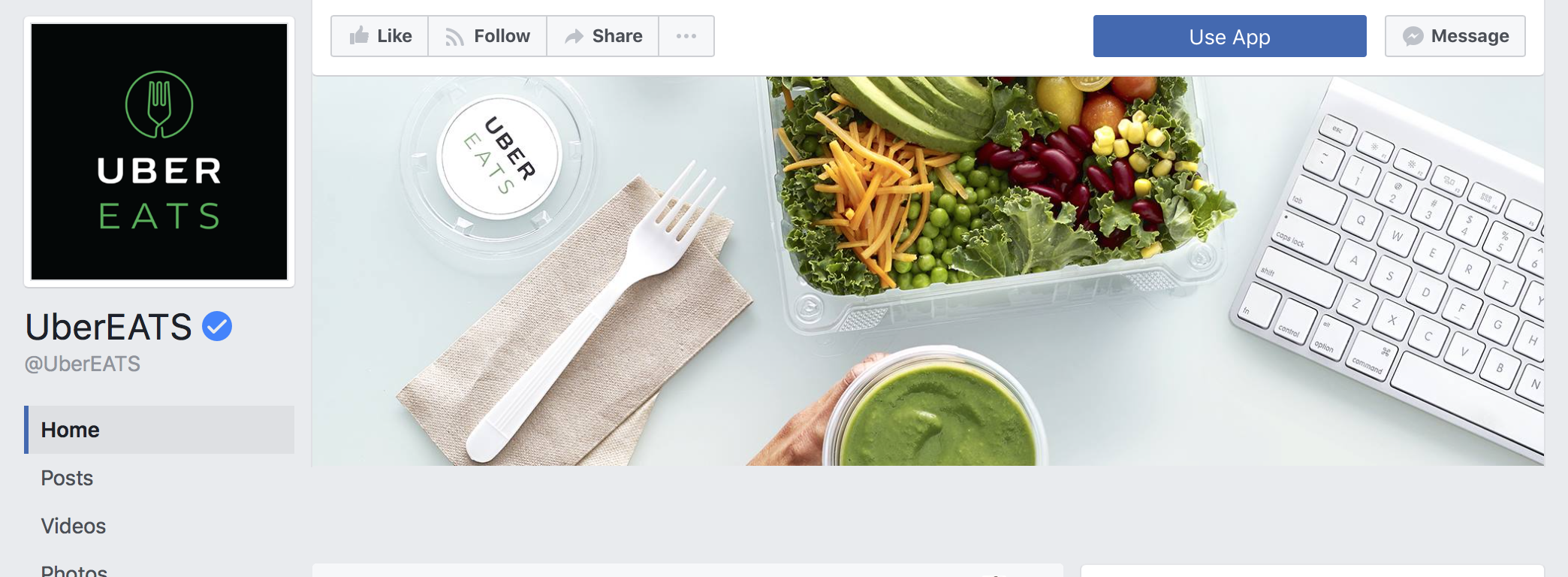
Task: Open the UberEATS profile picture logo
Action: [159, 152]
